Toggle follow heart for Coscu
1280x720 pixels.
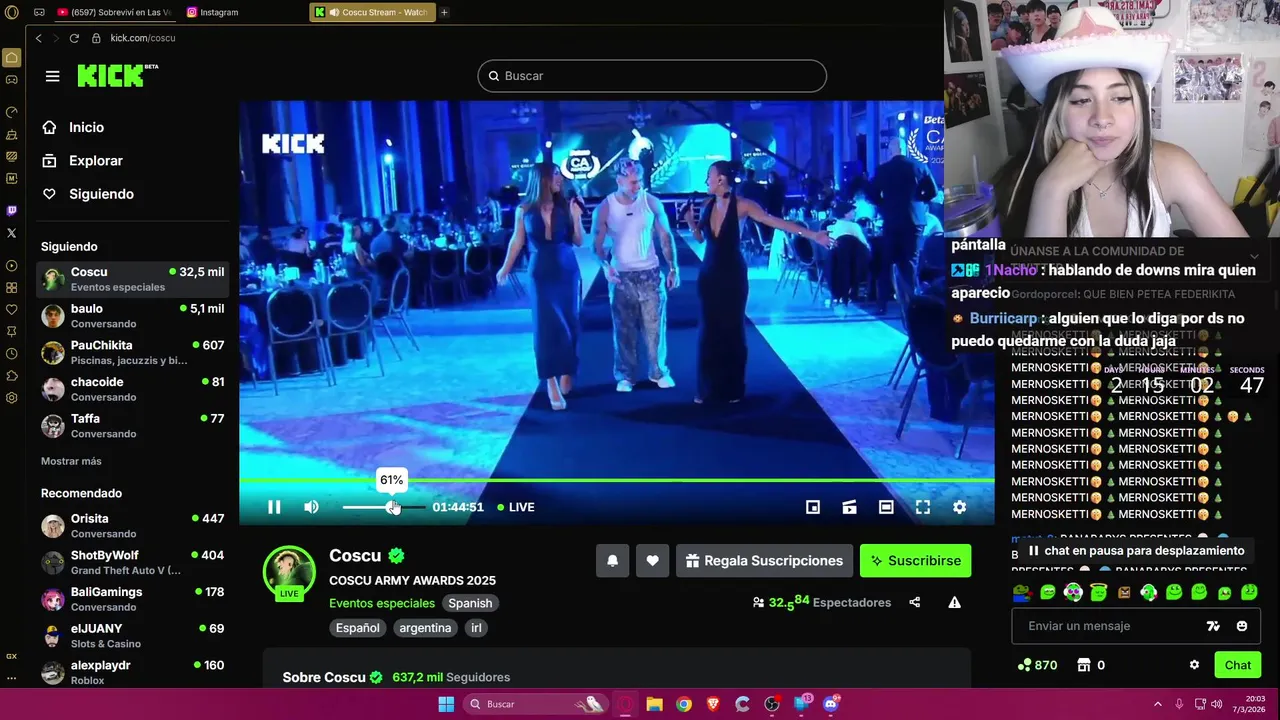[652, 561]
